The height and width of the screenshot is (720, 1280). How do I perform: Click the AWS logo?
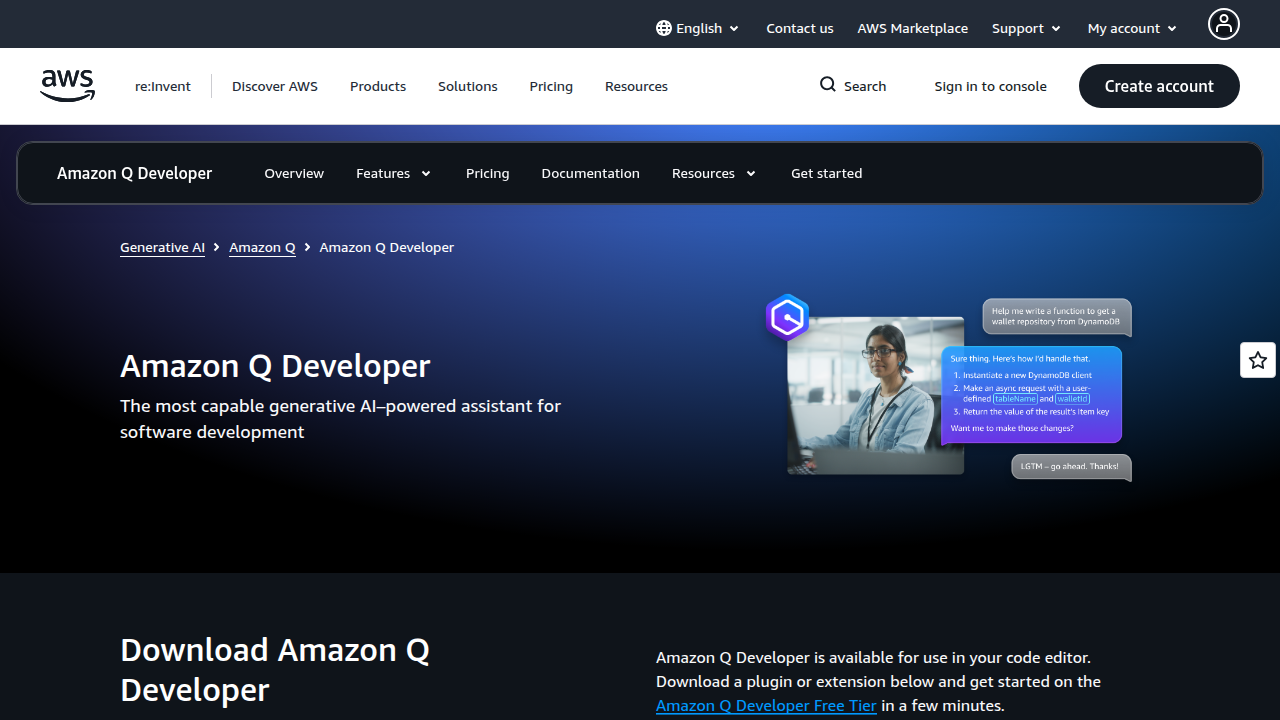pos(68,86)
